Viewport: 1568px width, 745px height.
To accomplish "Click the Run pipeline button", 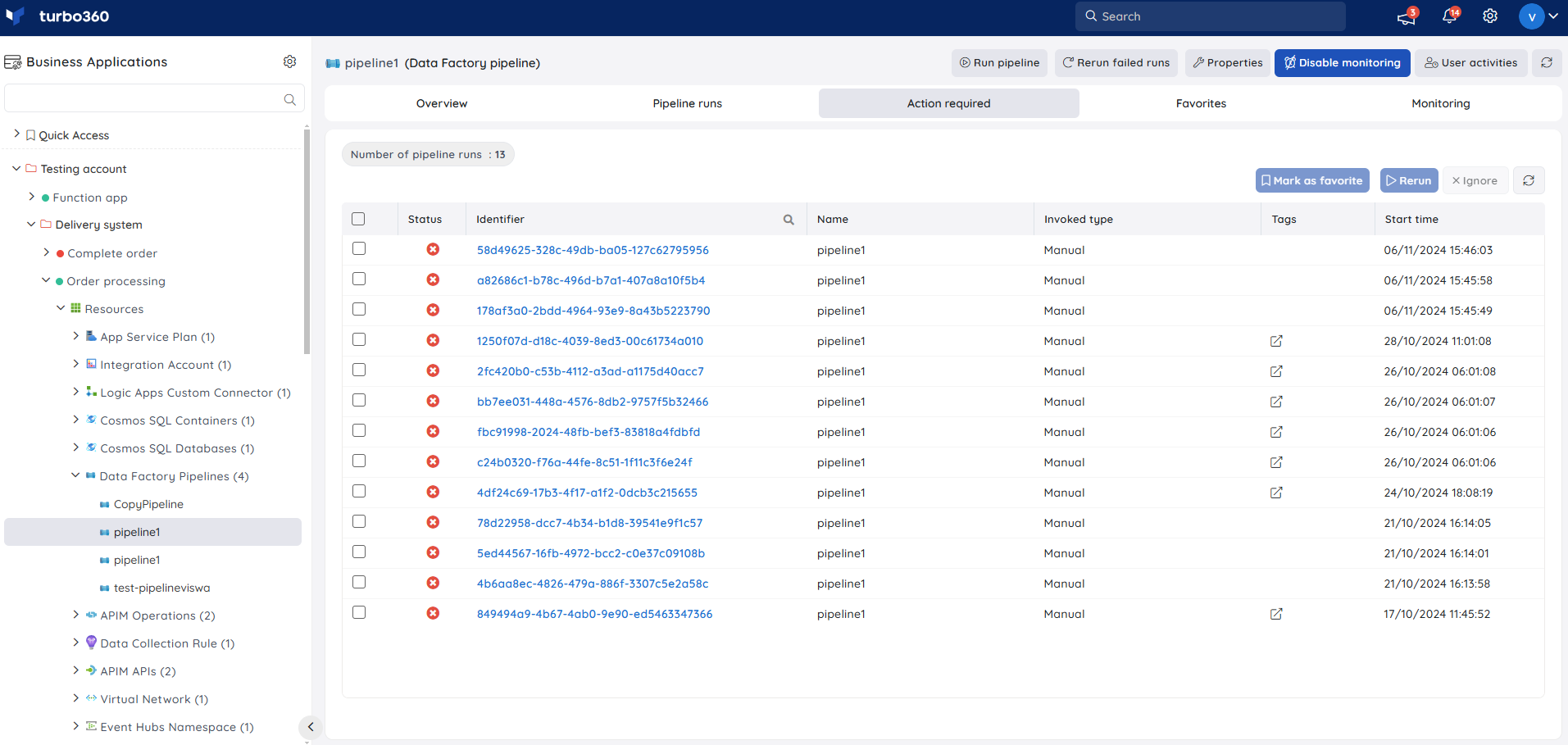I will (x=1000, y=62).
